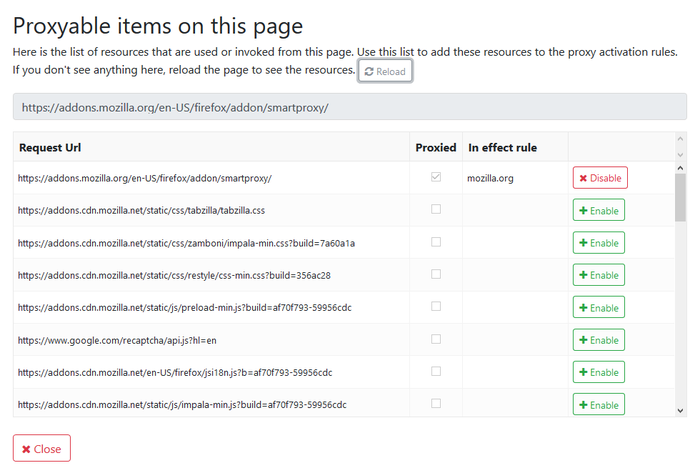Enable proxy for preload-min.js resource
700x468 pixels.
point(598,307)
